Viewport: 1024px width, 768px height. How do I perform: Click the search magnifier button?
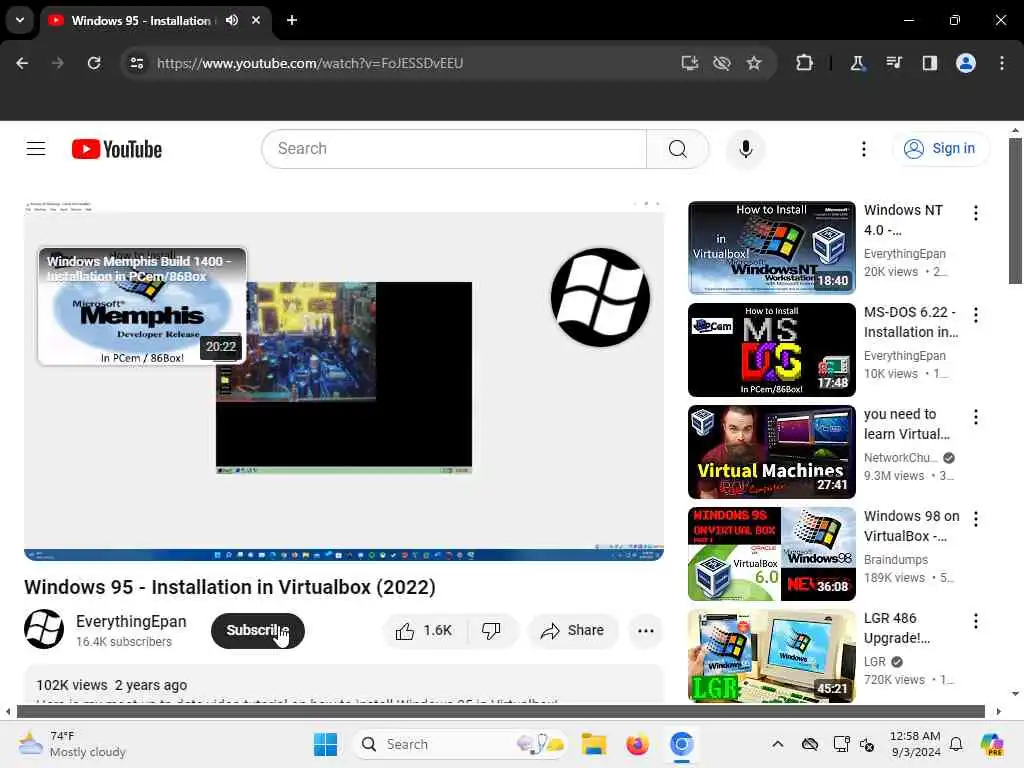tap(677, 149)
